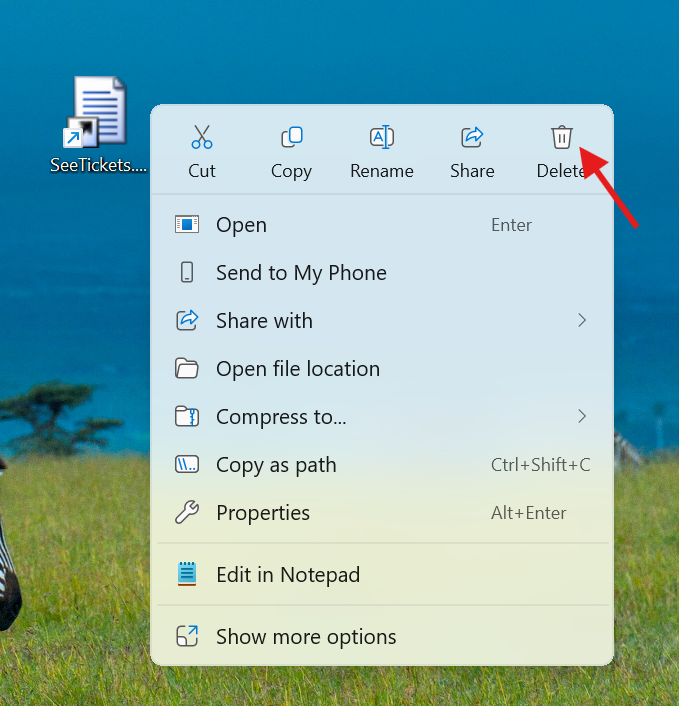
Task: Click the Copy icon in the top row
Action: tap(291, 137)
